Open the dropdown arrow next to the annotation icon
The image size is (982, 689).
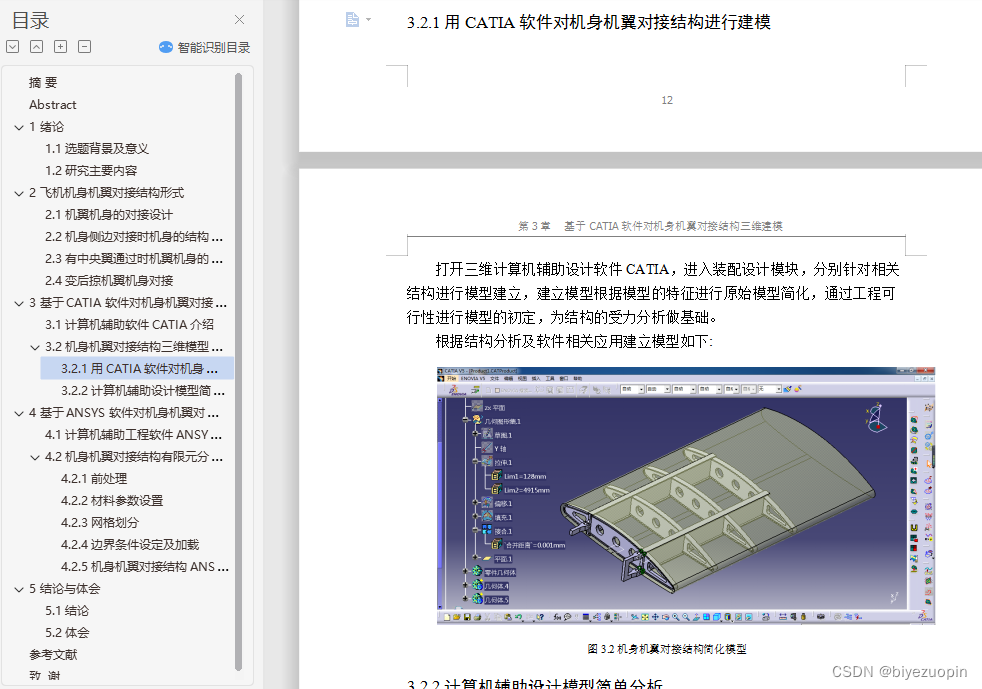pos(366,19)
